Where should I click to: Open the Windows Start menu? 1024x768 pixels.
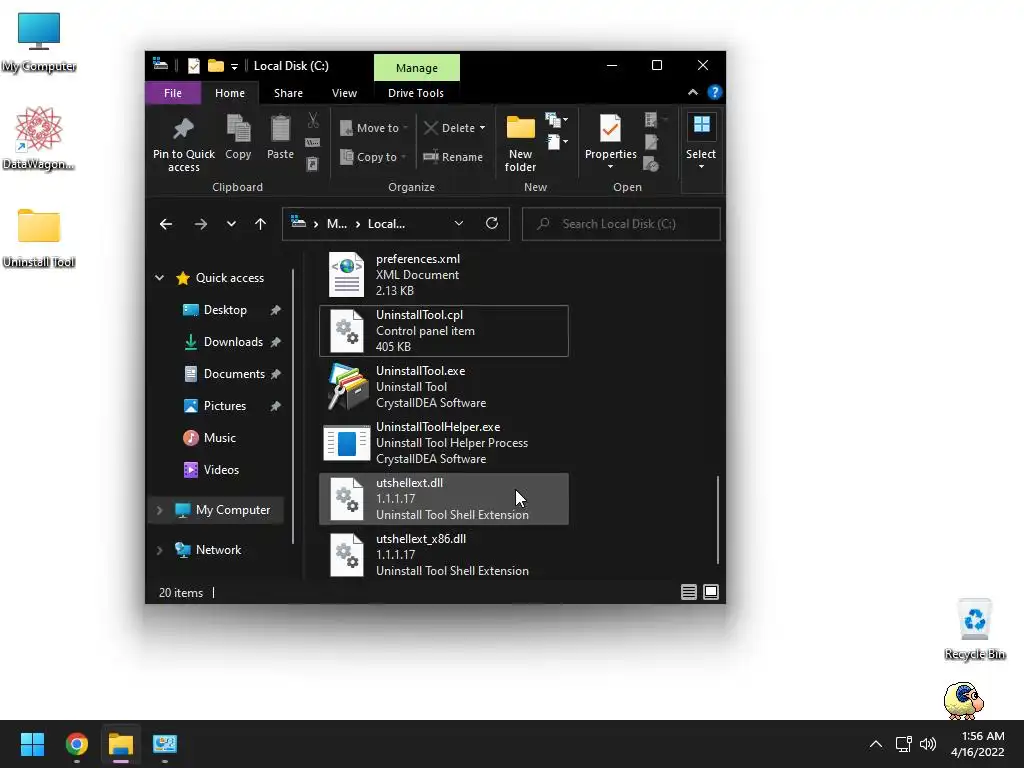(x=32, y=744)
